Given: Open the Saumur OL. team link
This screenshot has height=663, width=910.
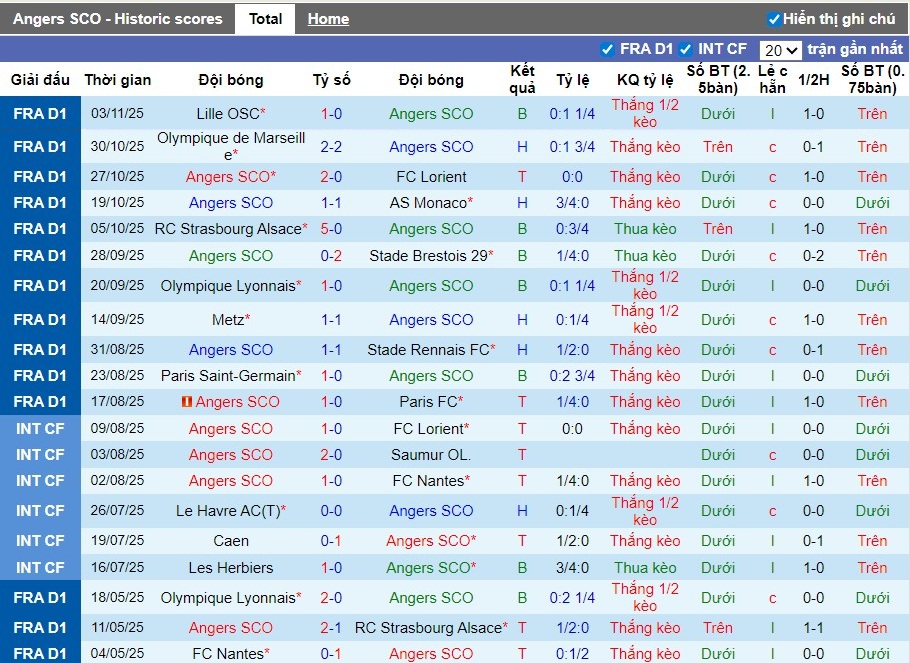Looking at the screenshot, I should coord(431,455).
